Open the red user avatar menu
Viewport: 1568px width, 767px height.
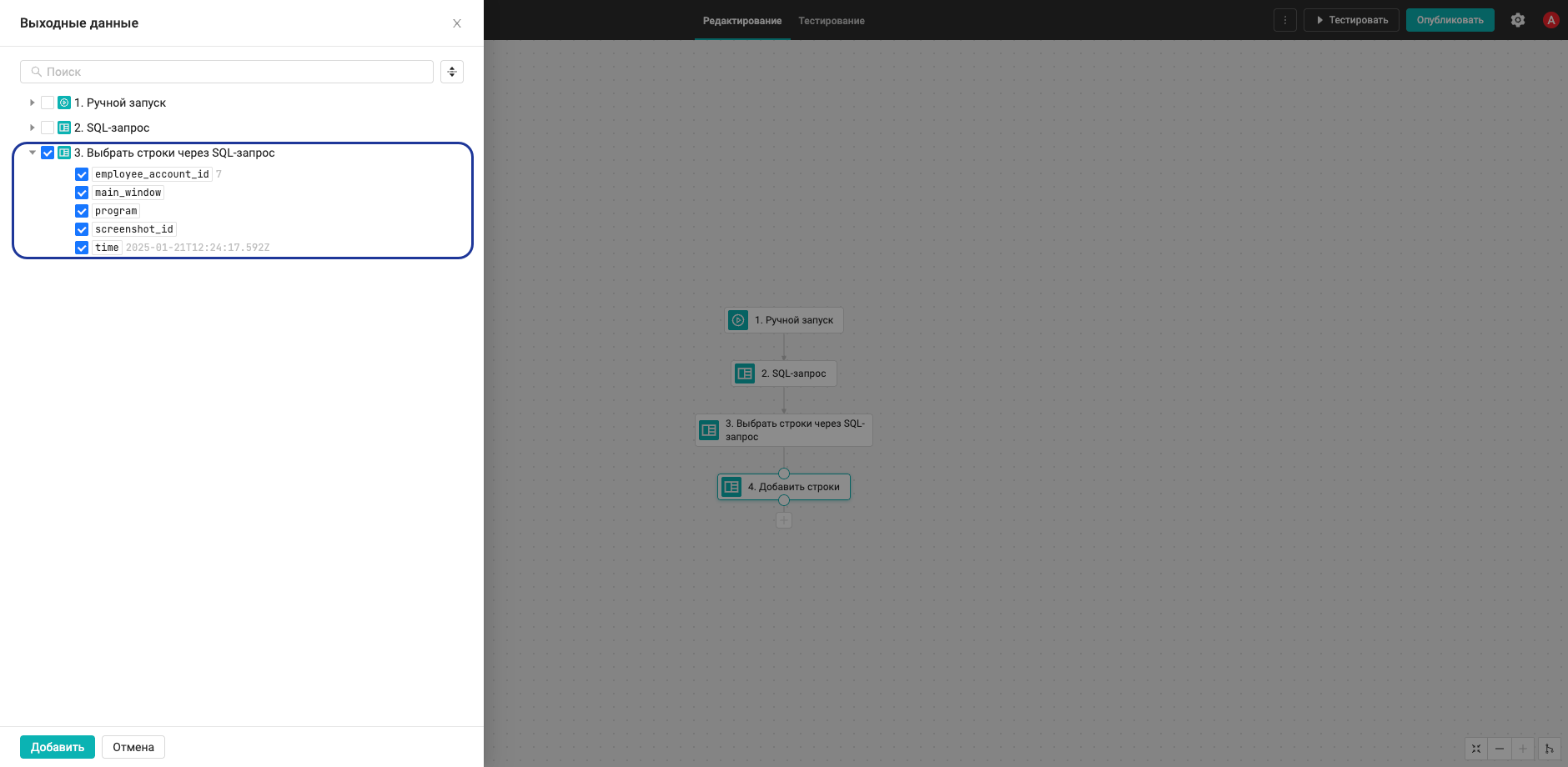pyautogui.click(x=1551, y=20)
